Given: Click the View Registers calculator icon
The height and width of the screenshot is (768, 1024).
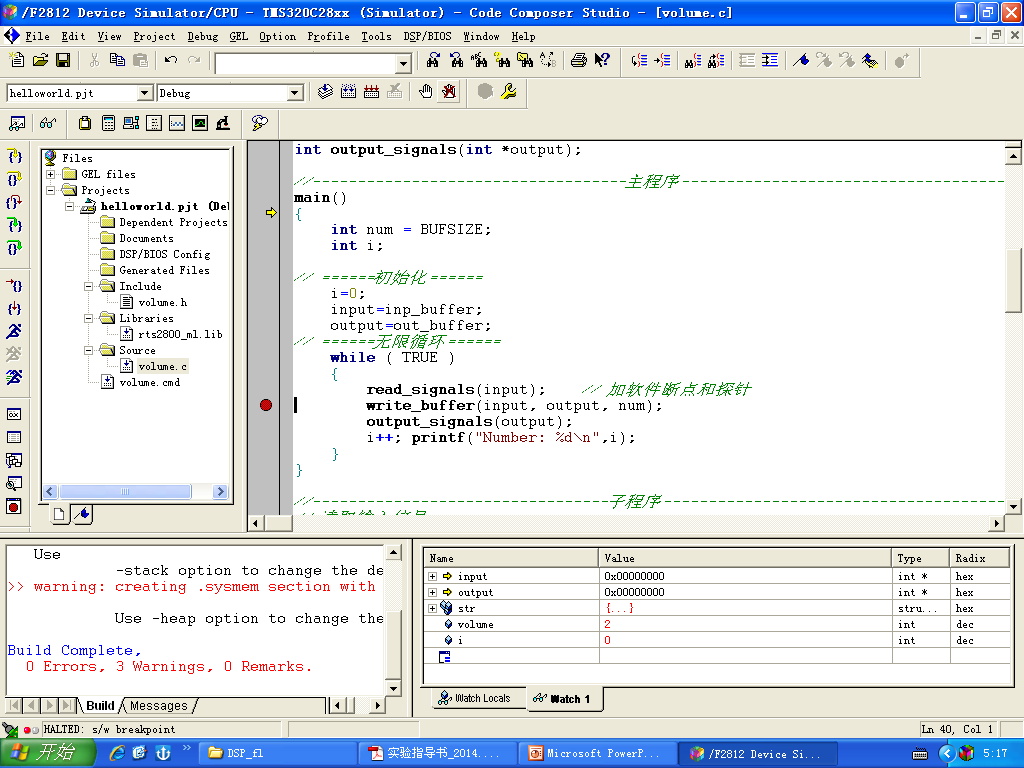Looking at the screenshot, I should click(x=108, y=123).
